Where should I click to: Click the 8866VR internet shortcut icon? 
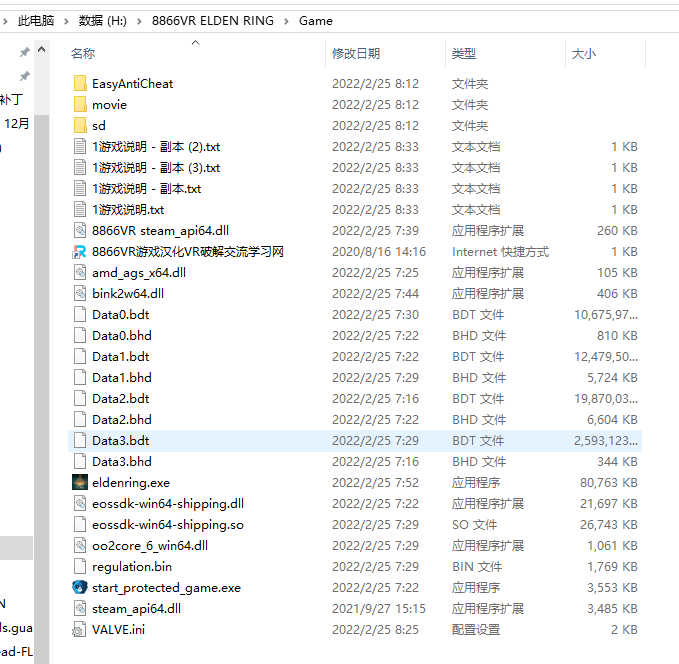pyautogui.click(x=80, y=251)
